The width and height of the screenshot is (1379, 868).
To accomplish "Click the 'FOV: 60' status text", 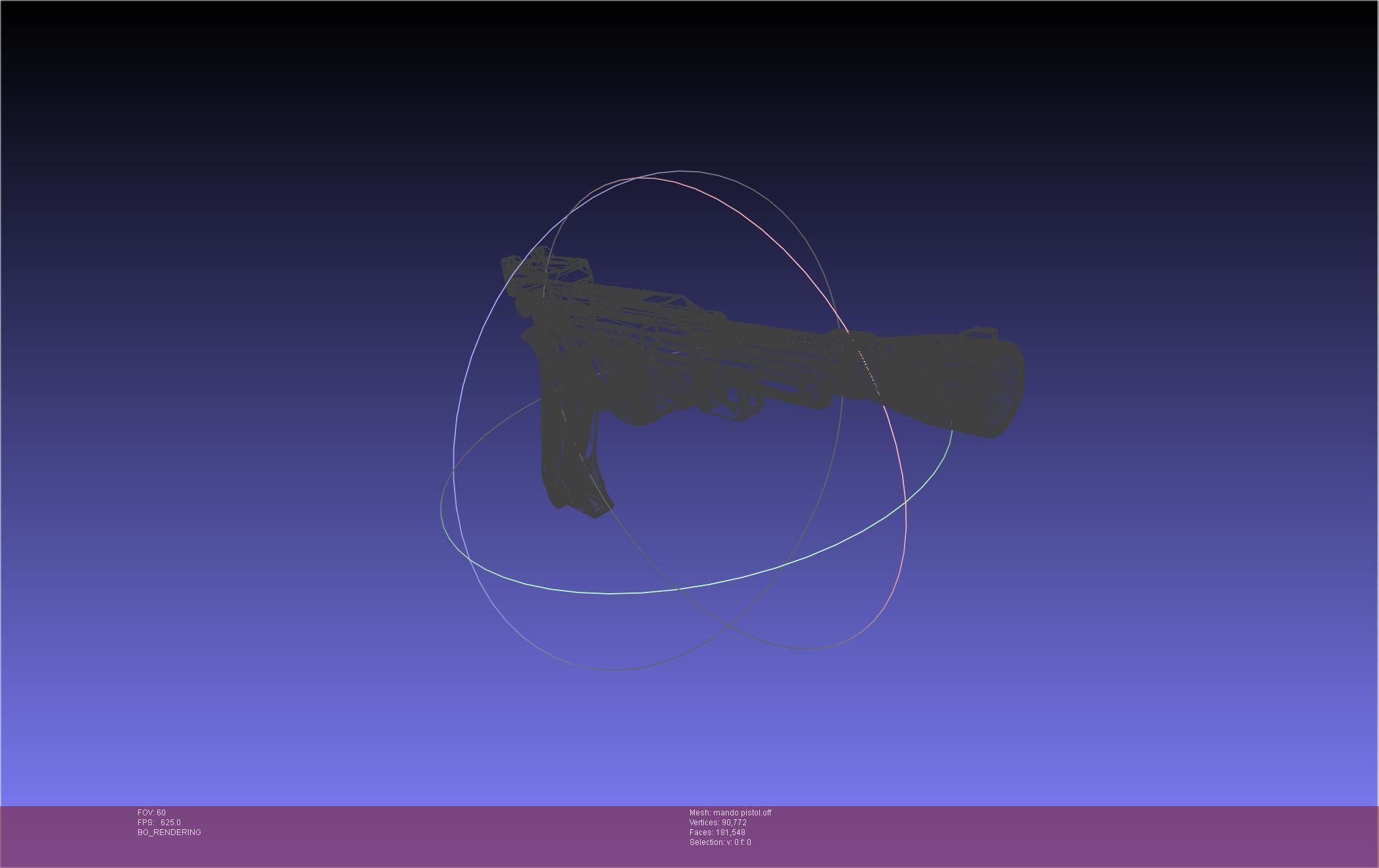I will (151, 813).
